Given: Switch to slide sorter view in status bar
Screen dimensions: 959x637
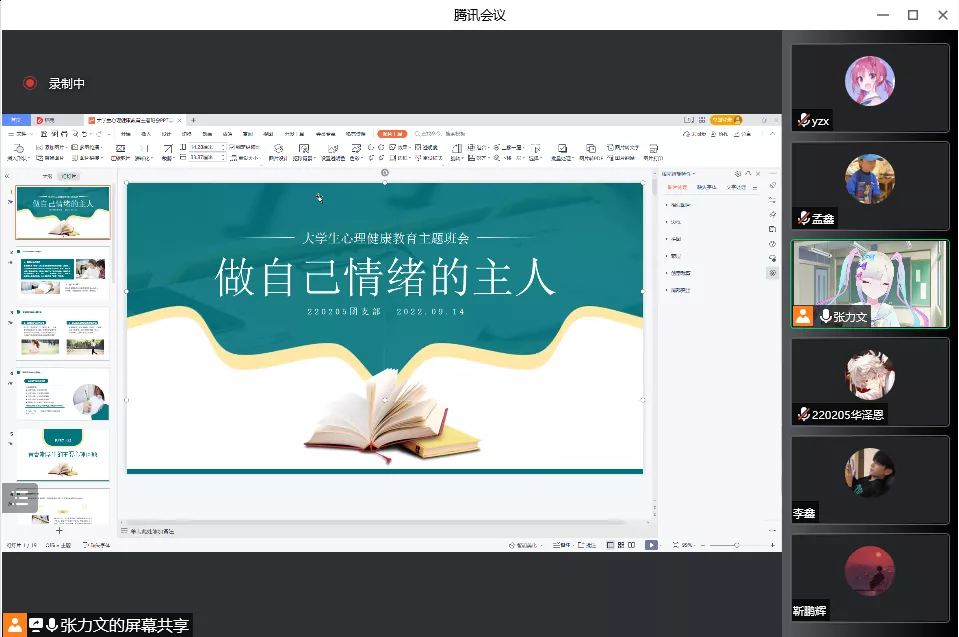Looking at the screenshot, I should pos(621,545).
